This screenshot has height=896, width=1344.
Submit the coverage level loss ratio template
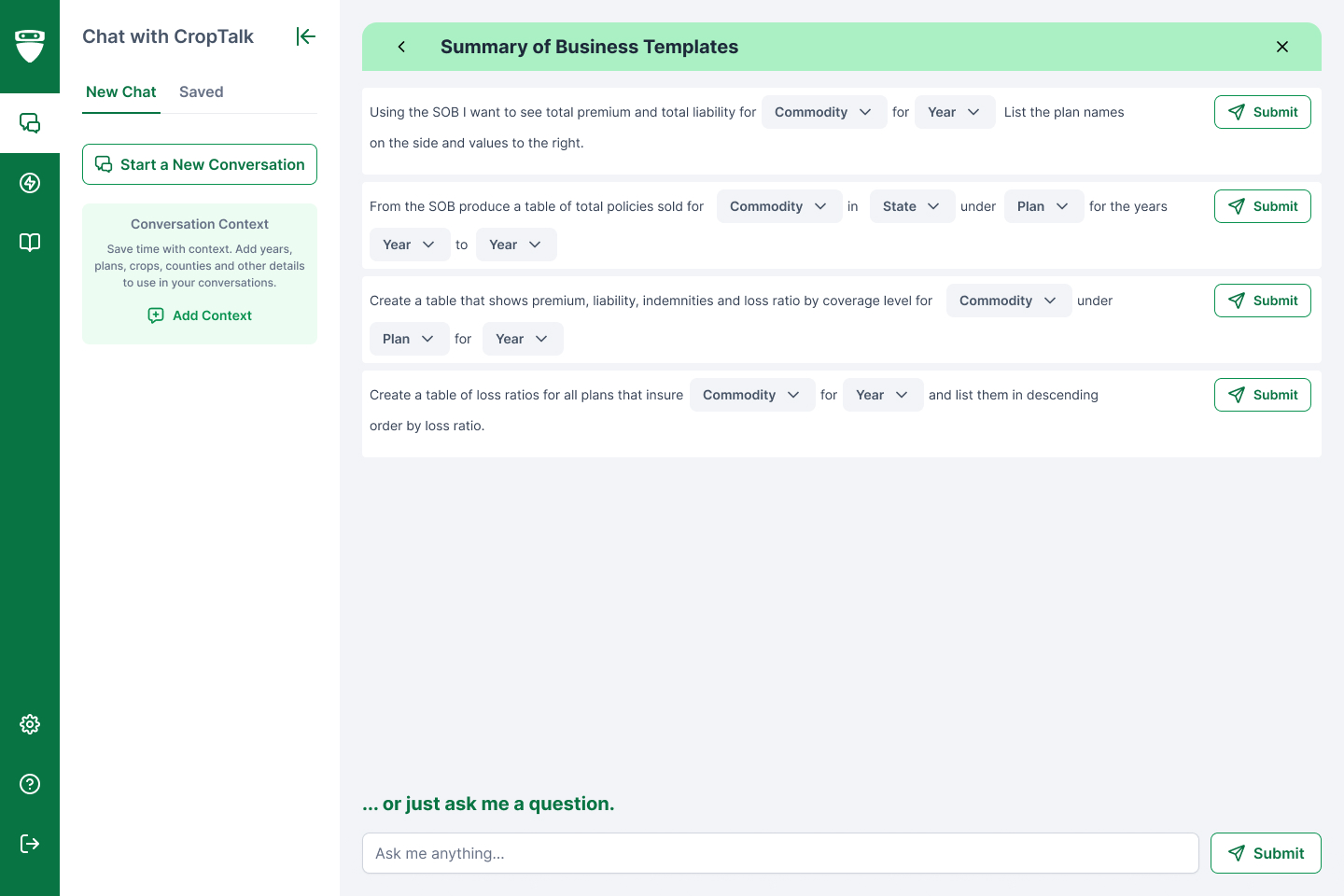(1263, 301)
